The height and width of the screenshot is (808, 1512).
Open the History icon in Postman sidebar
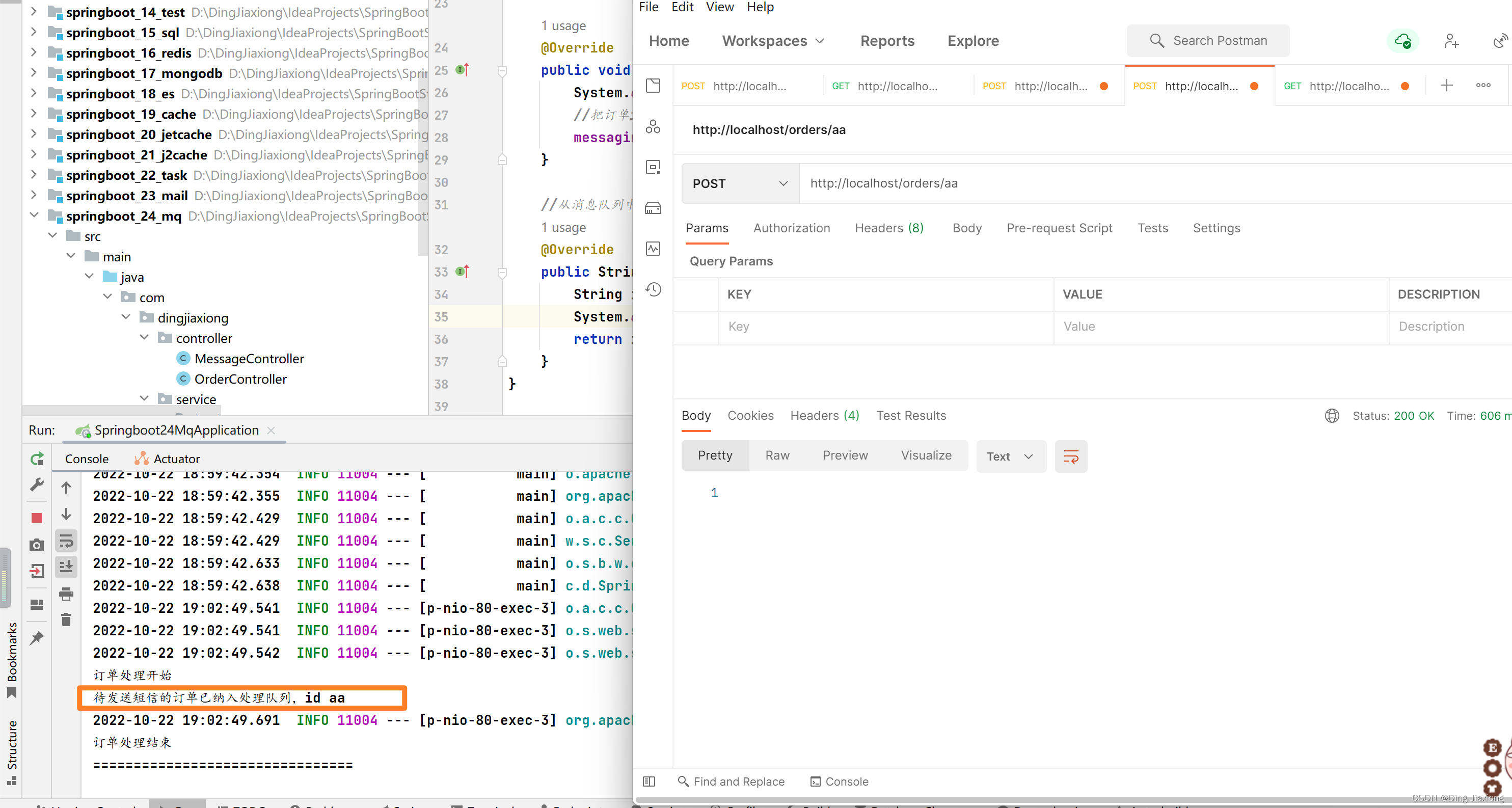point(653,289)
